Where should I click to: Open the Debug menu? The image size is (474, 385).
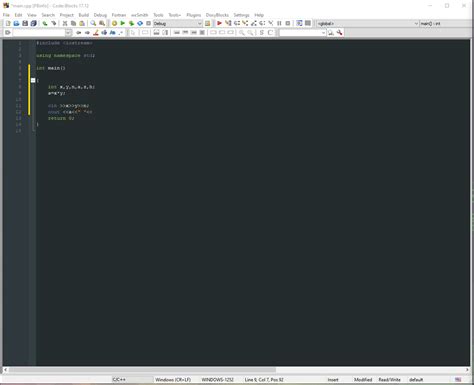(100, 15)
